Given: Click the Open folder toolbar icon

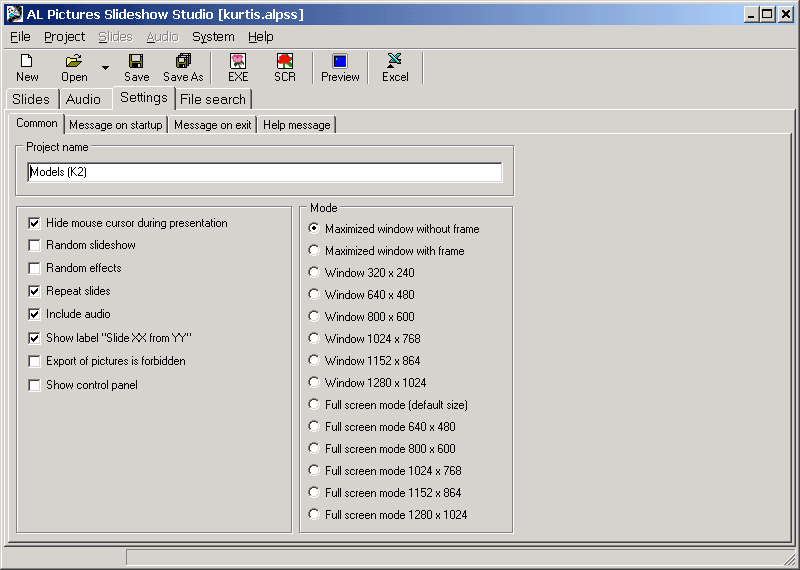Looking at the screenshot, I should (x=74, y=61).
